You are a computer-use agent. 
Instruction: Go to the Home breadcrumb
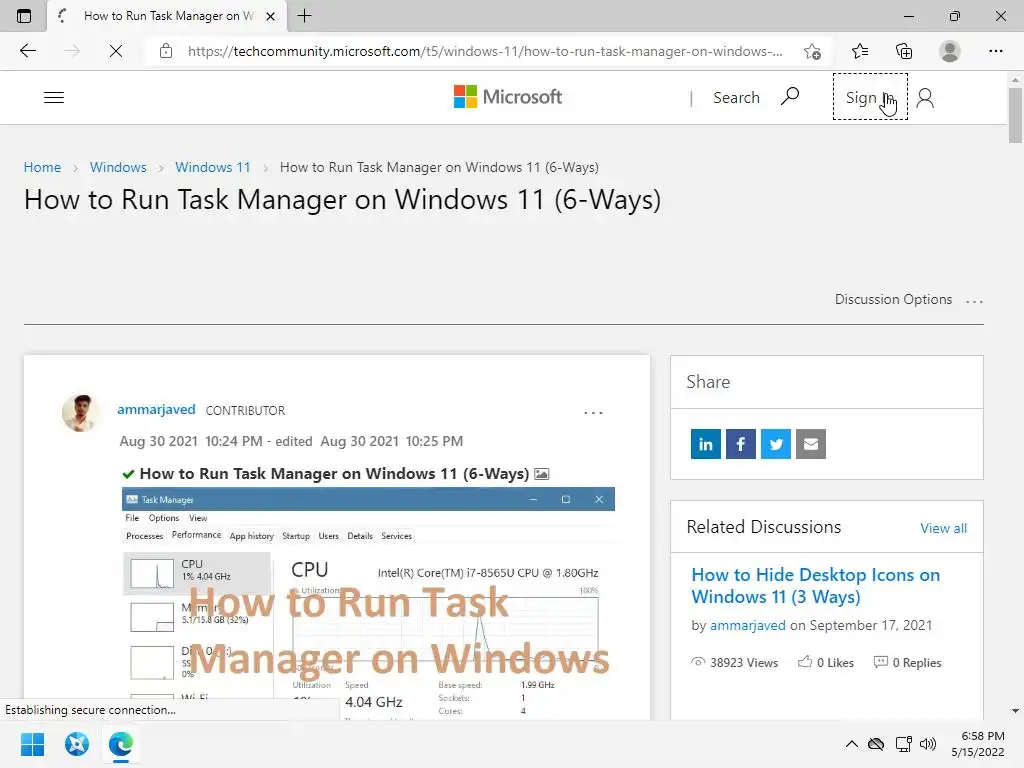coord(42,167)
